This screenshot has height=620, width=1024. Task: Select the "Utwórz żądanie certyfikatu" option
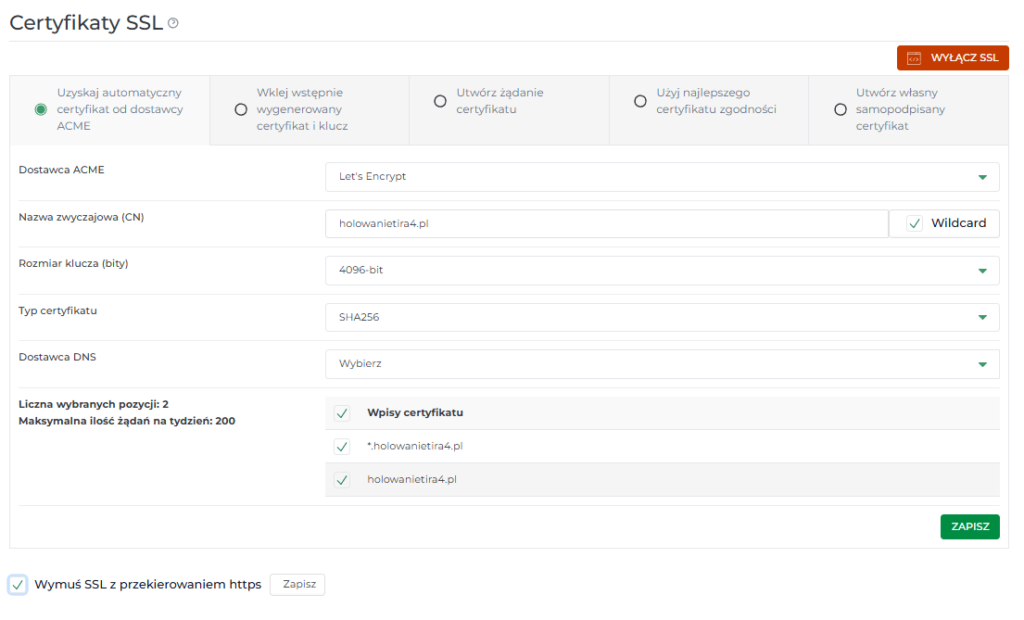(x=440, y=100)
